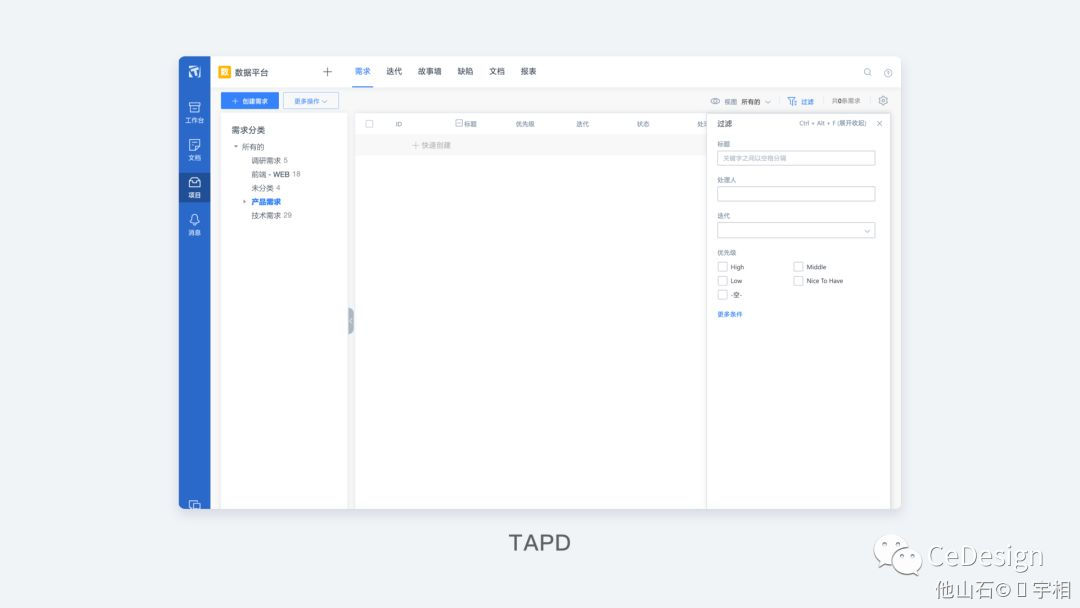Check the Low priority checkbox

[723, 281]
